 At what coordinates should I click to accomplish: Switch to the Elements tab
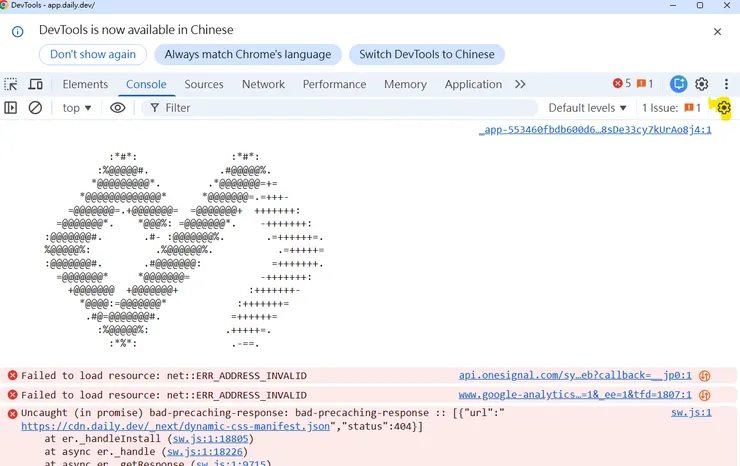click(85, 84)
